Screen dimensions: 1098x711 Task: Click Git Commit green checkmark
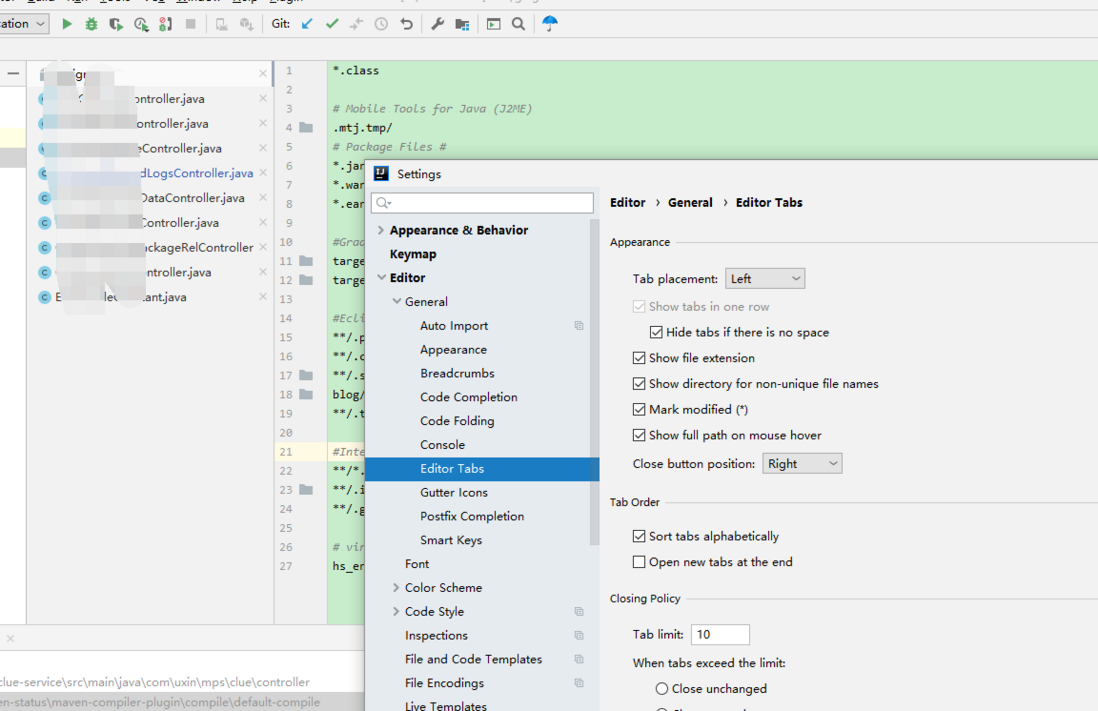point(332,24)
